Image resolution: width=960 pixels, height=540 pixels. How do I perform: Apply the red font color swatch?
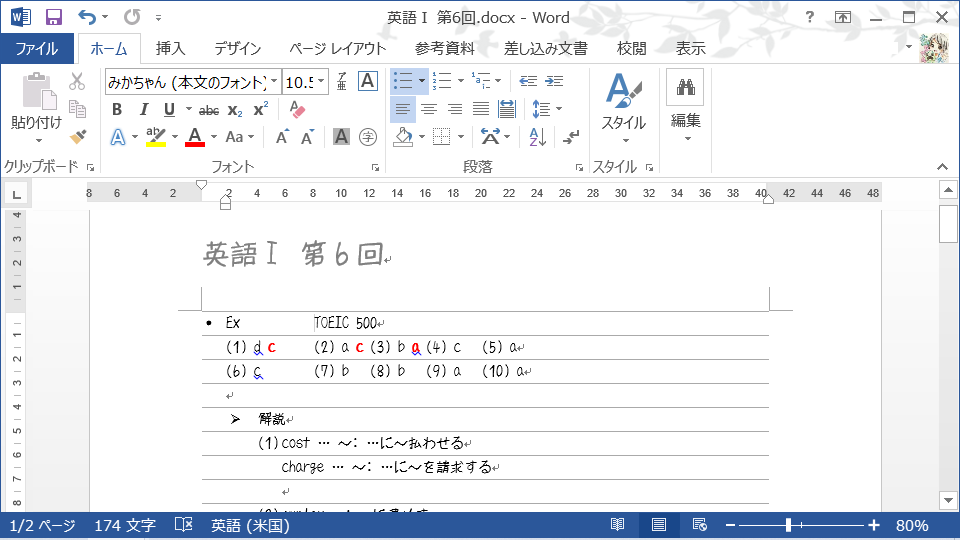195,137
